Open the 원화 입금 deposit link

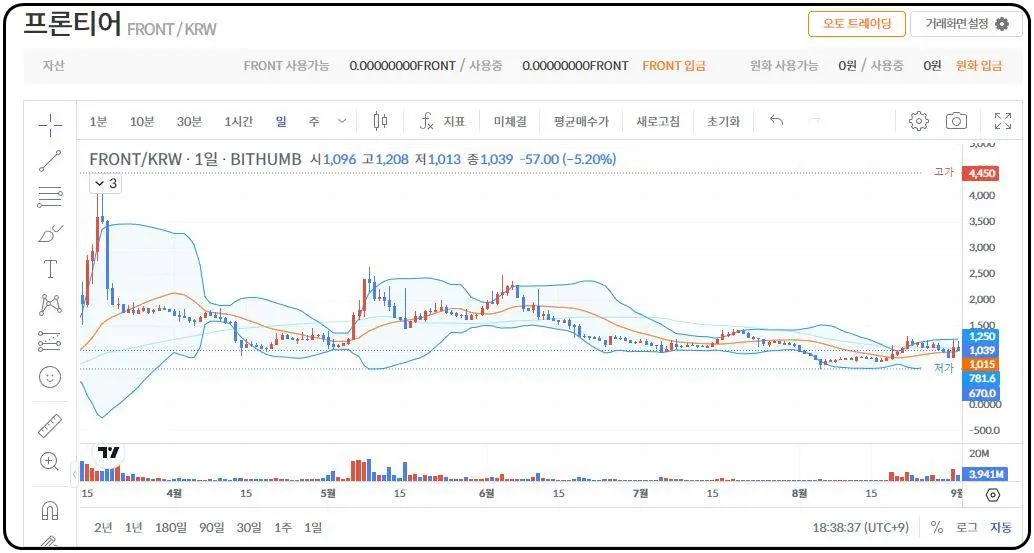(x=979, y=66)
